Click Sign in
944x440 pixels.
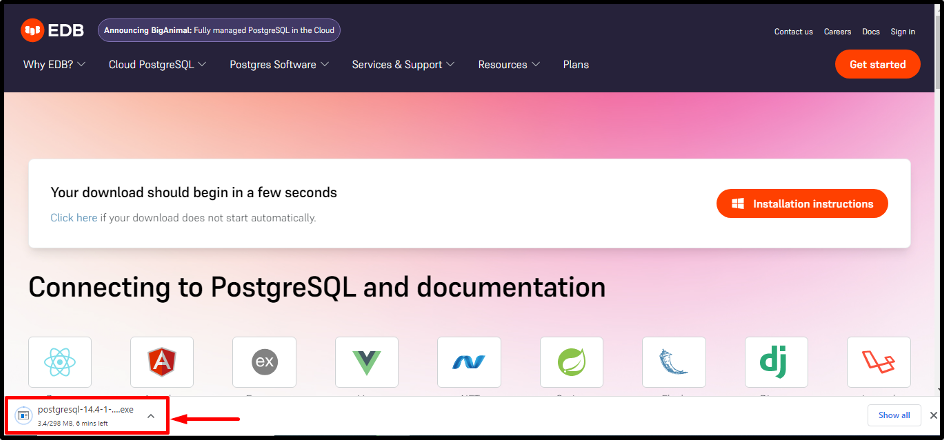(902, 32)
